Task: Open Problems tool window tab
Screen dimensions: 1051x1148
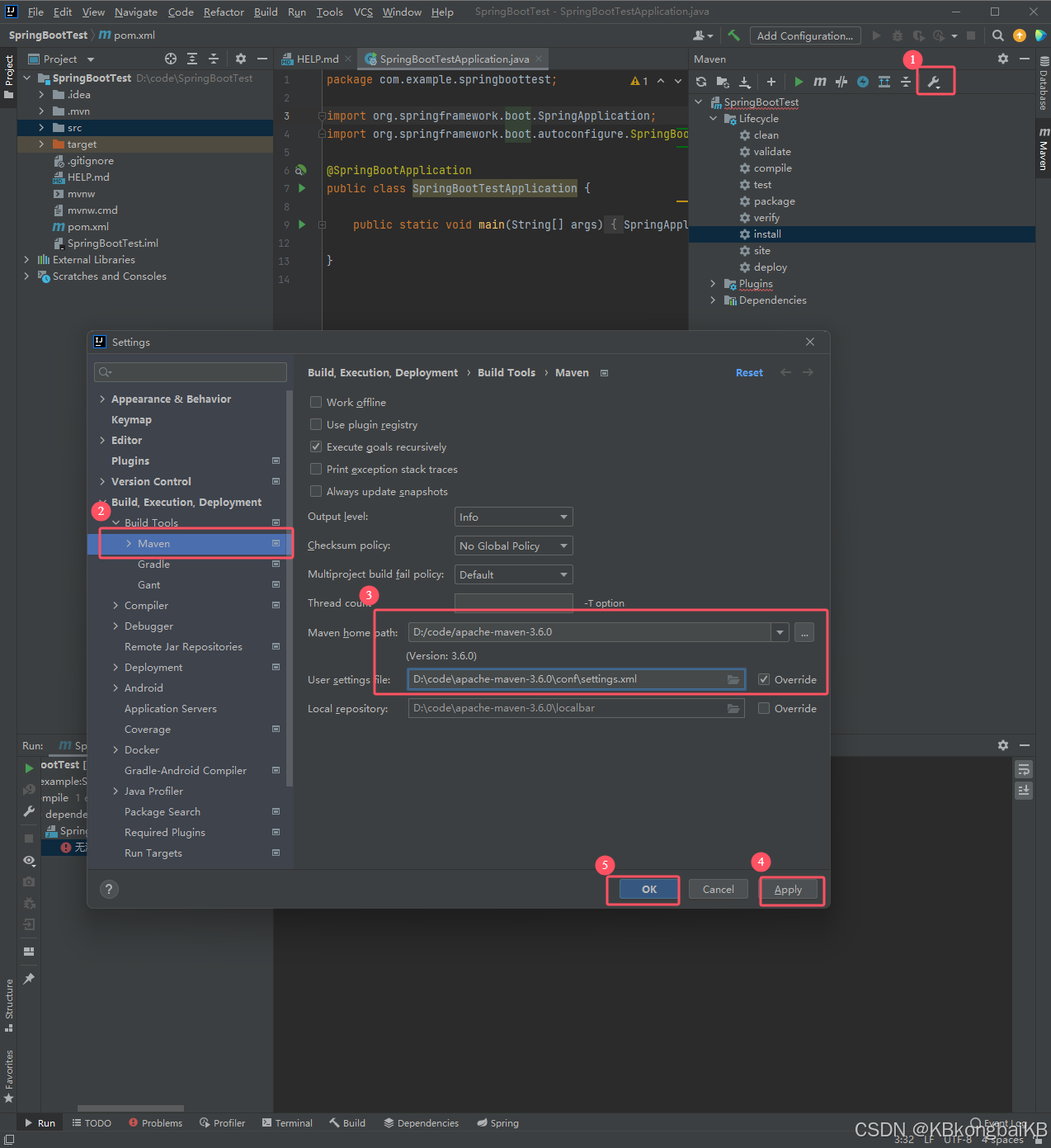Action: click(155, 1122)
